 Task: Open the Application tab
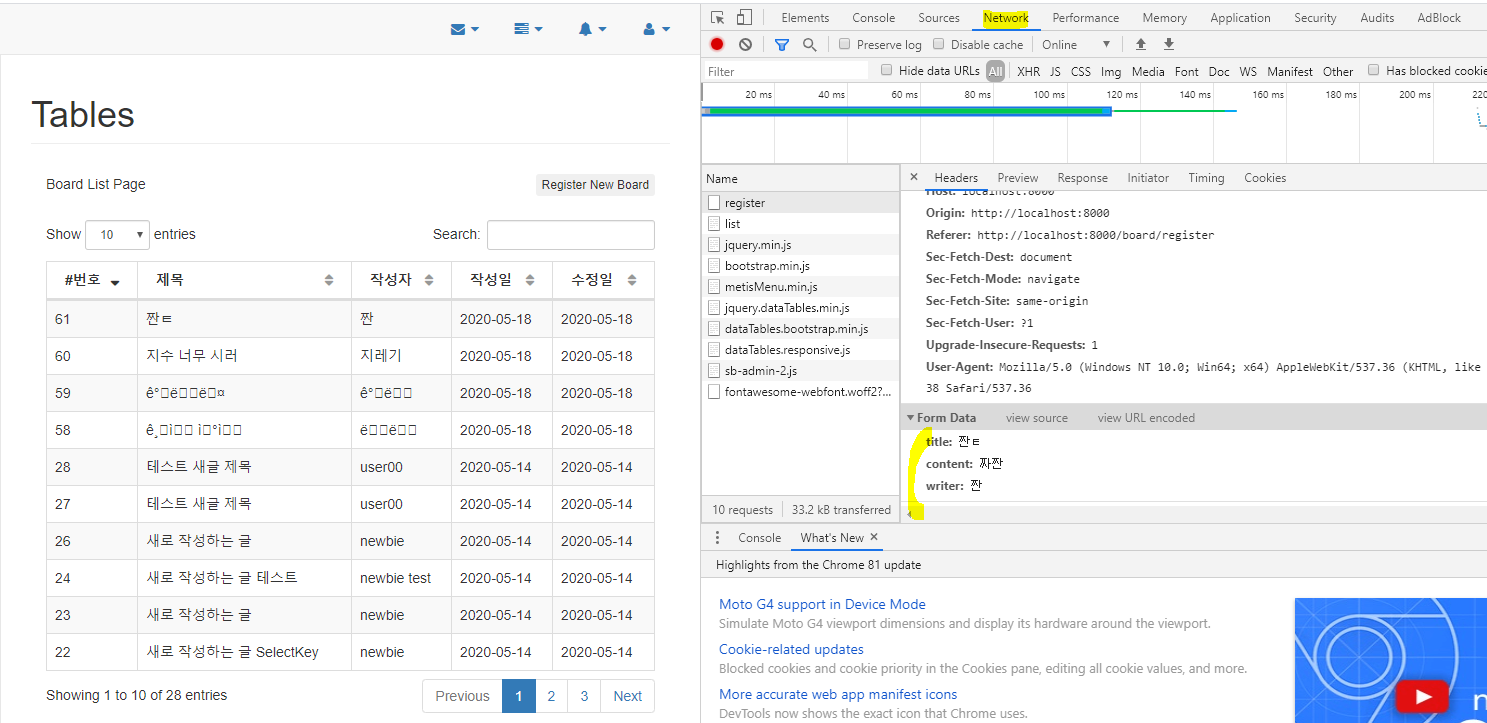tap(1240, 18)
